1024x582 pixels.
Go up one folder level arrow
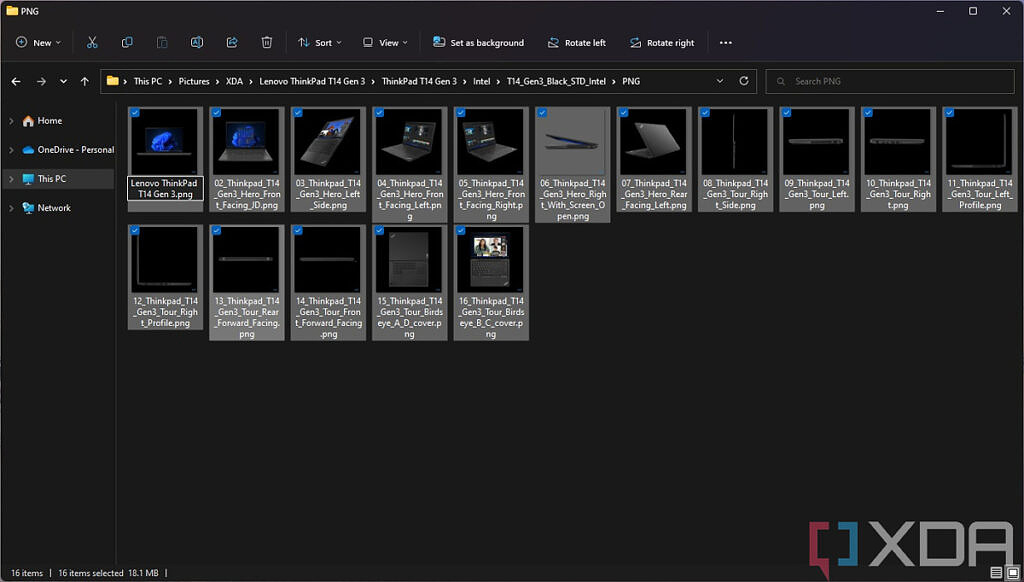[85, 81]
